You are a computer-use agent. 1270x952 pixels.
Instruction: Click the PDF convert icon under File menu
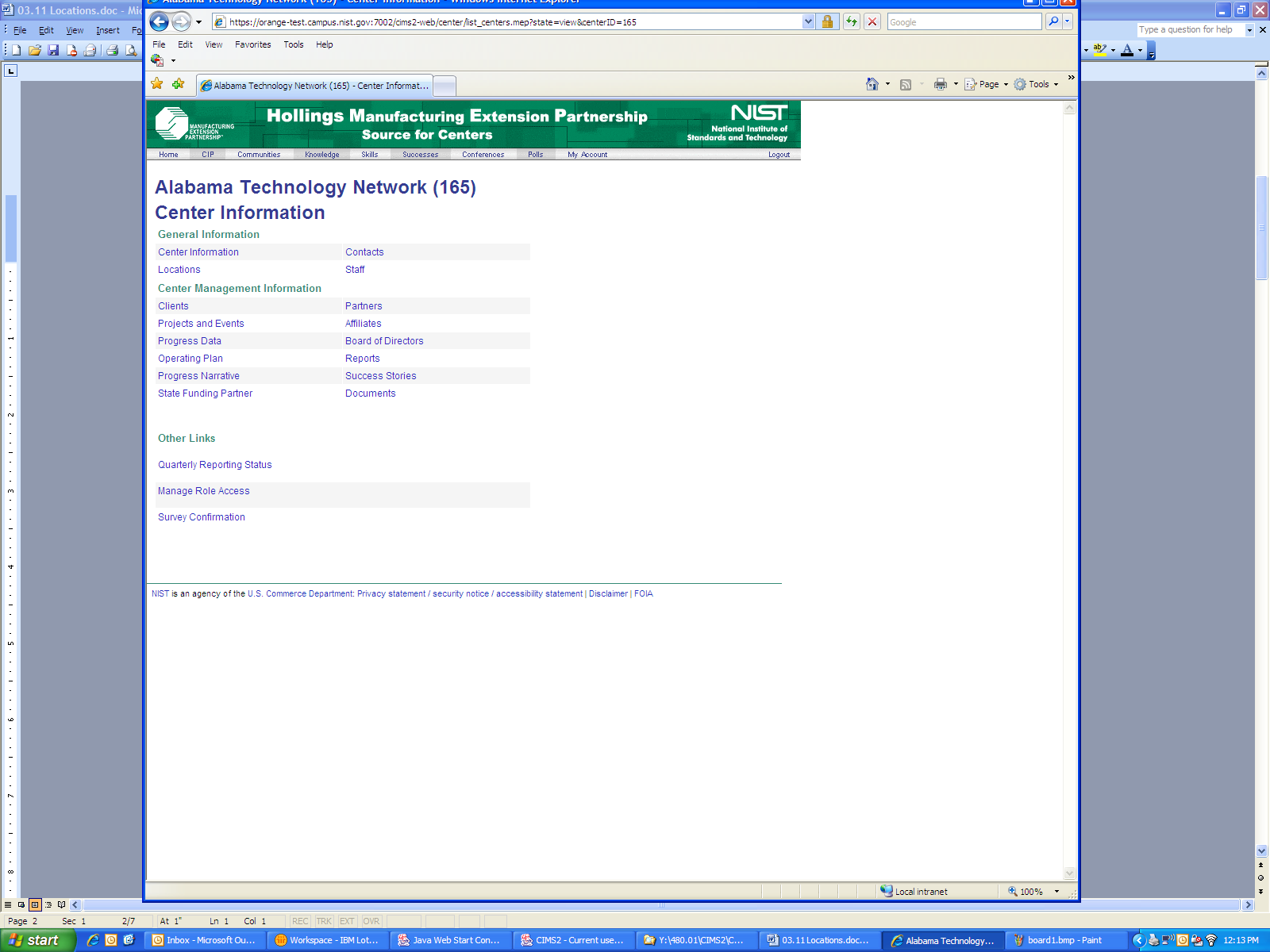click(x=157, y=60)
